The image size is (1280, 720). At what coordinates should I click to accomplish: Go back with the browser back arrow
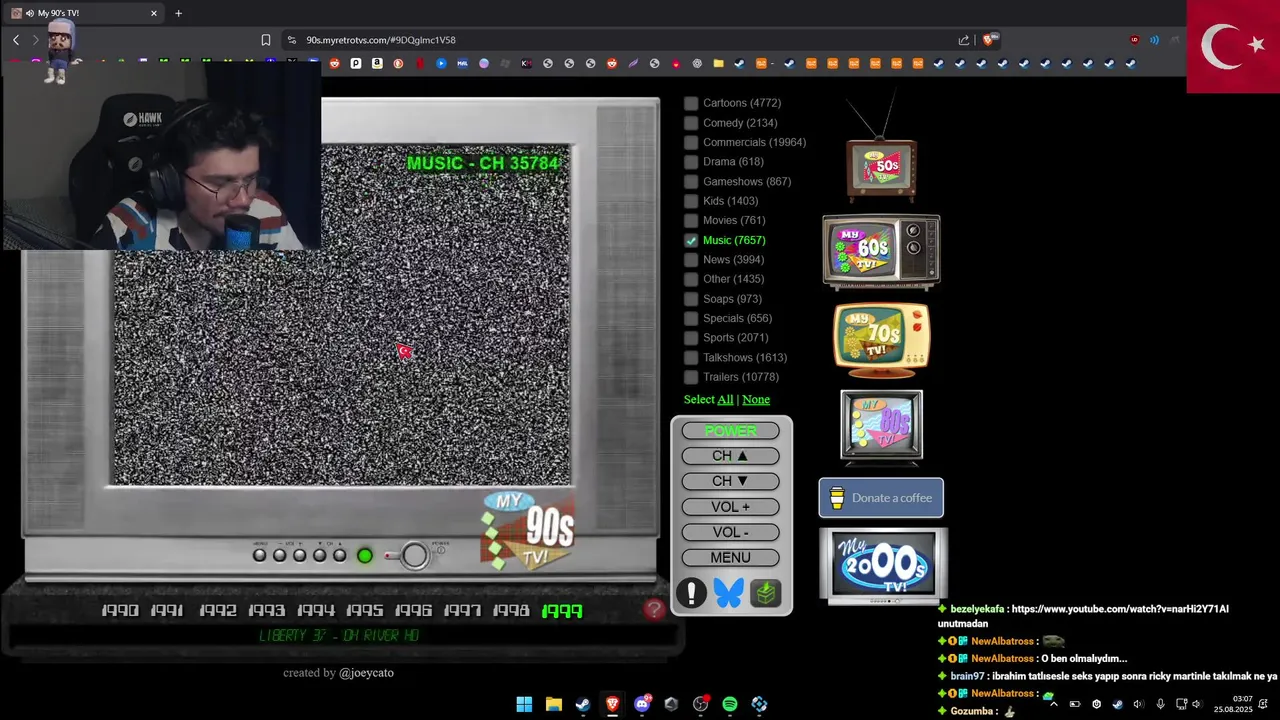tap(16, 40)
